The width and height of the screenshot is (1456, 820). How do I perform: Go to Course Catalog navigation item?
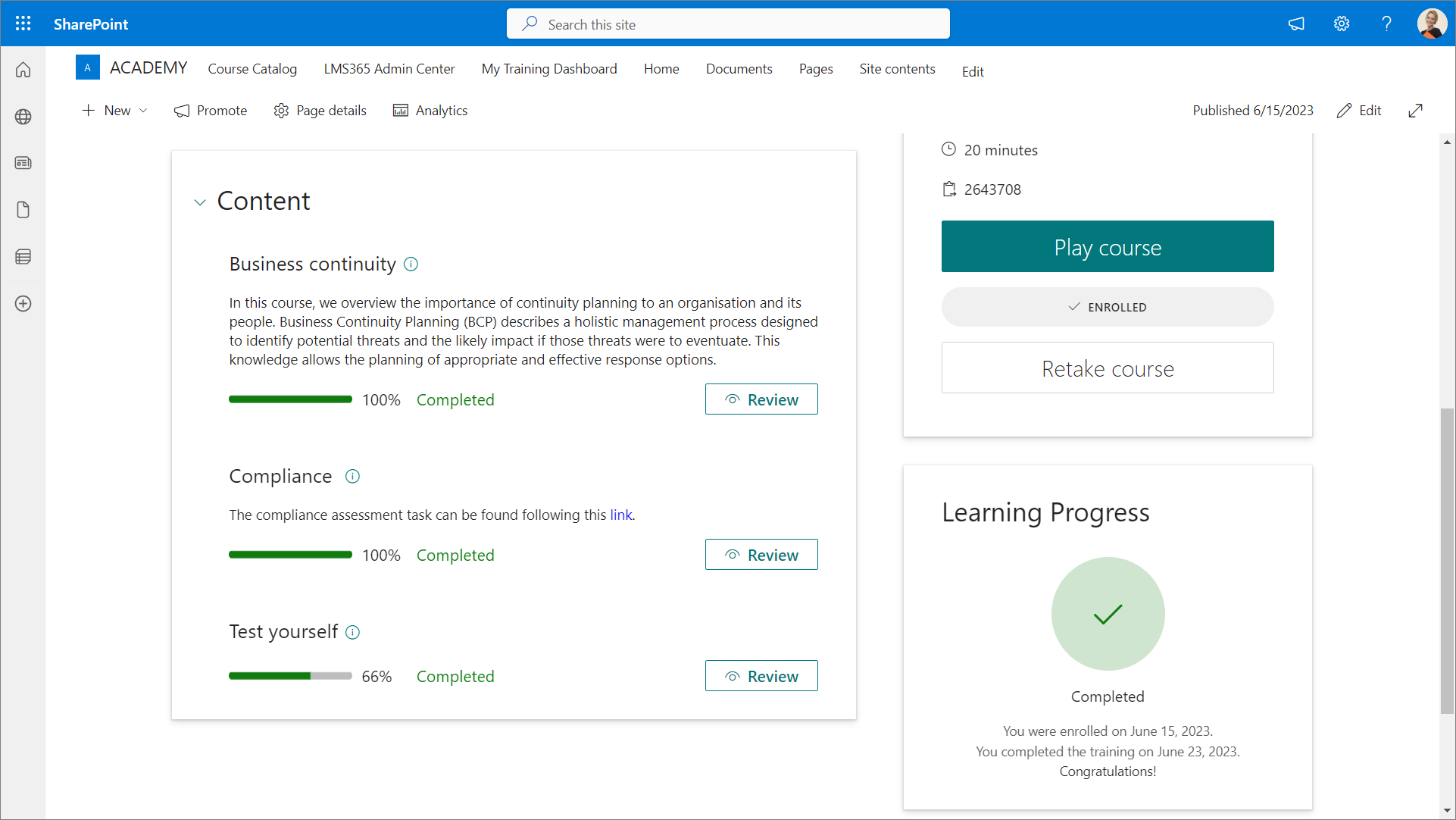[252, 69]
